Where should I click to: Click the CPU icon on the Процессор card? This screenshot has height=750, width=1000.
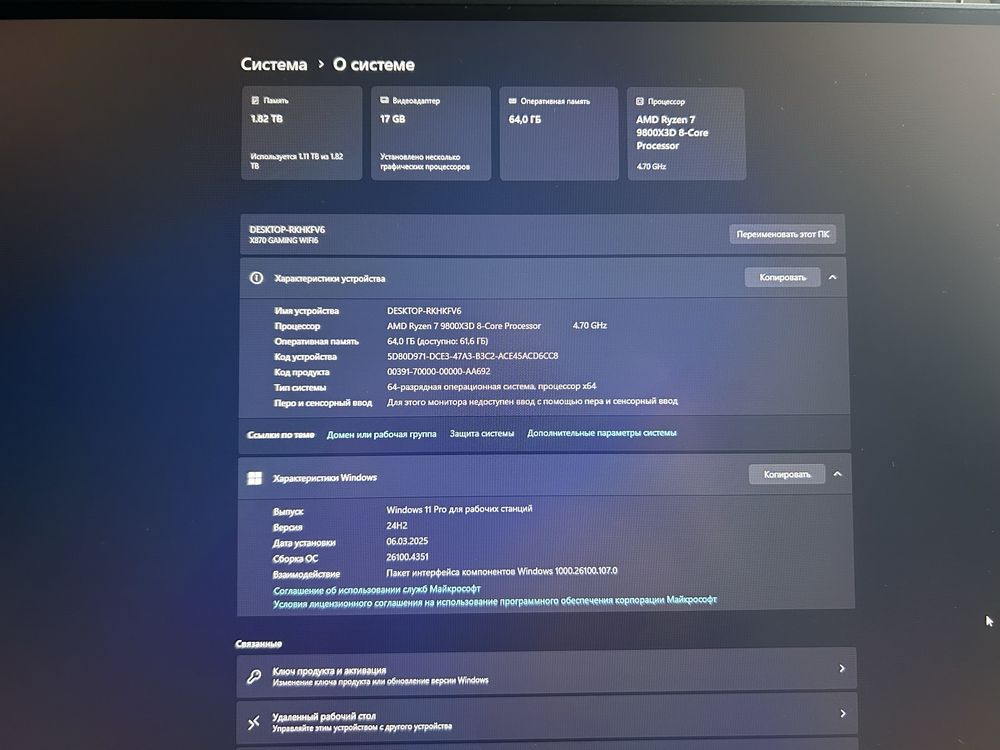coord(640,101)
